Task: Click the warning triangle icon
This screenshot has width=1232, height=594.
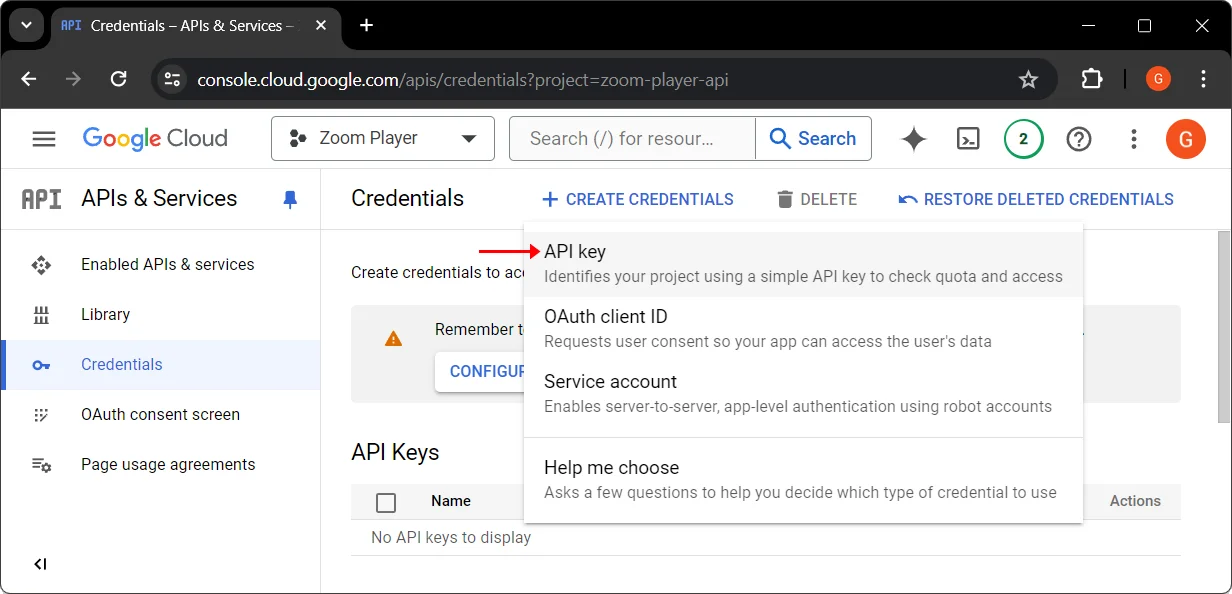Action: (x=394, y=339)
